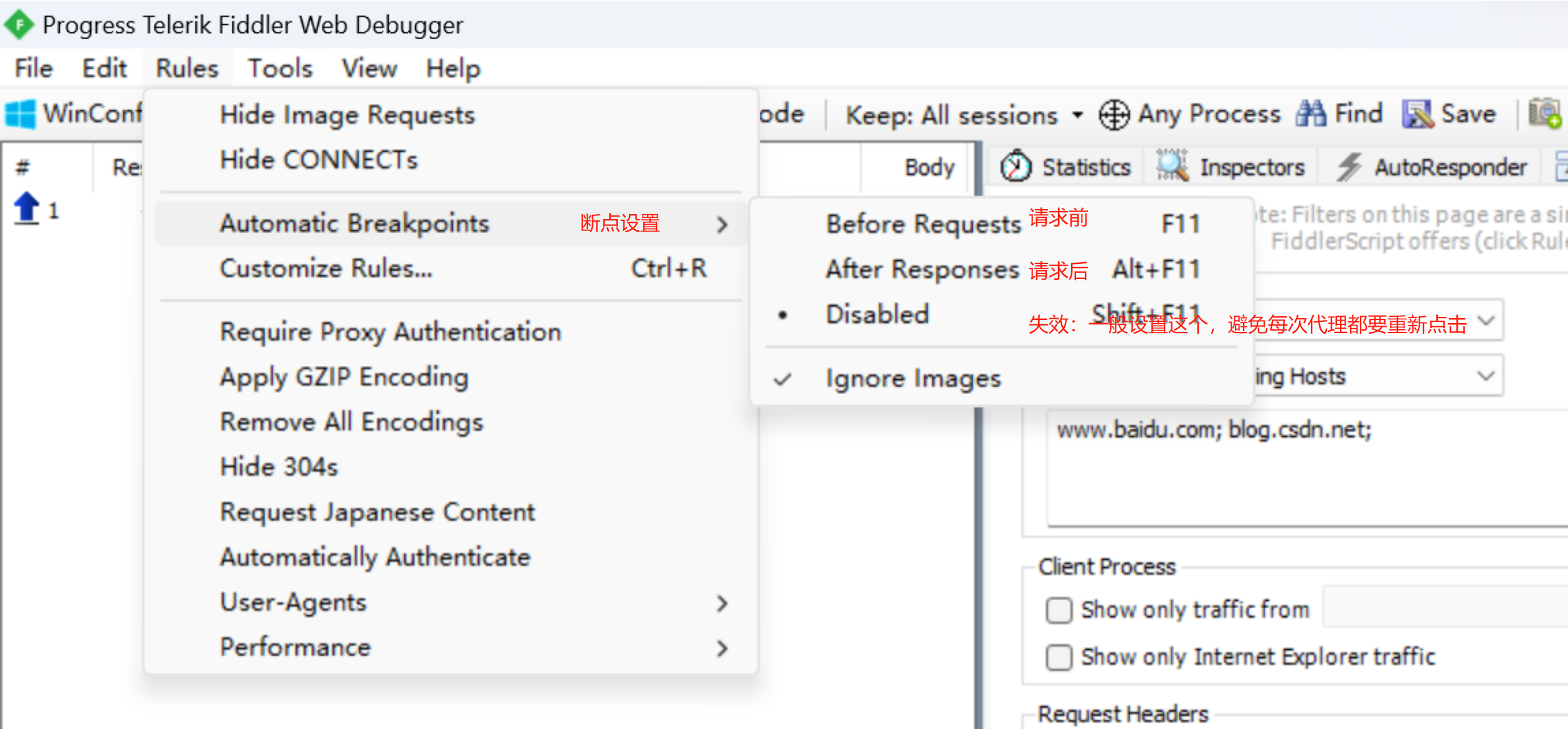This screenshot has width=1568, height=729.
Task: Click the camera screenshot icon
Action: pyautogui.click(x=1544, y=113)
